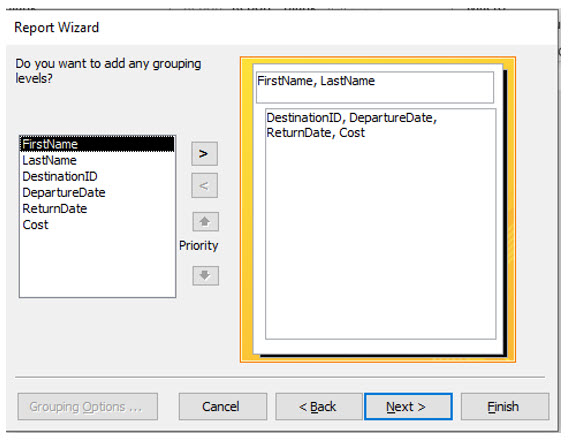Go back to the previous wizard step
This screenshot has height=440, width=572.
point(319,406)
